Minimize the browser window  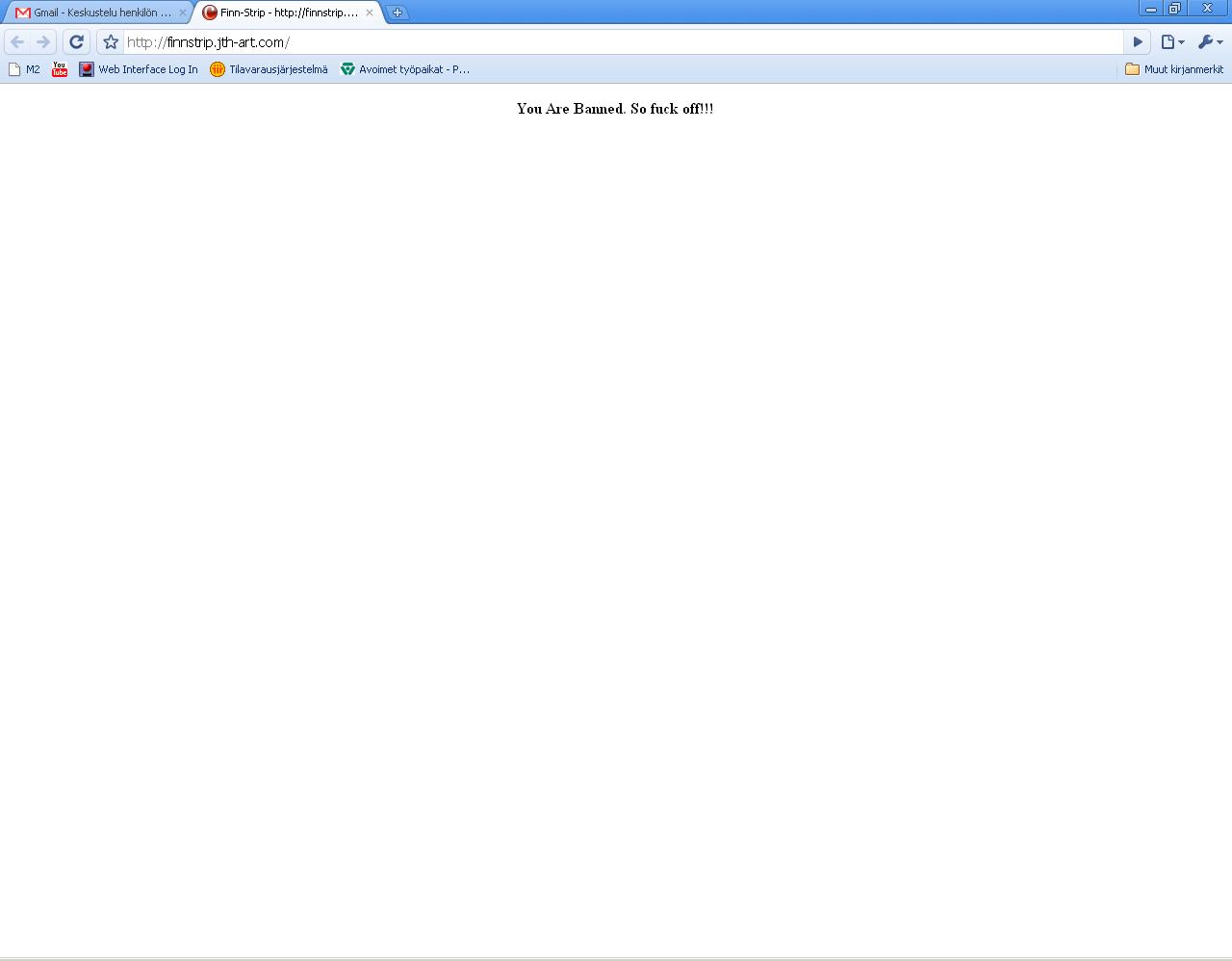[1150, 9]
